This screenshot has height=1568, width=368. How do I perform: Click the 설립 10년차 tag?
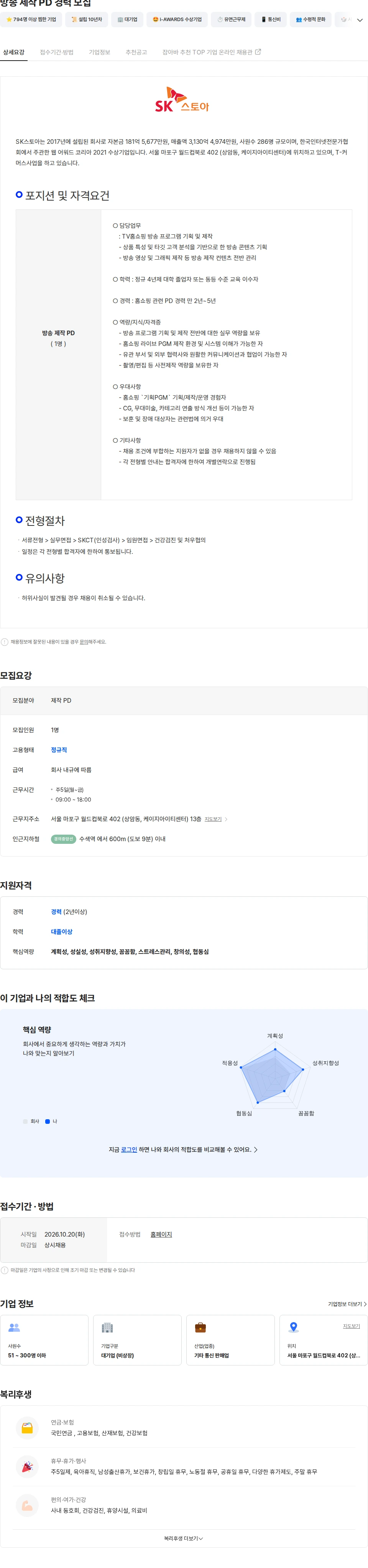coord(86,20)
